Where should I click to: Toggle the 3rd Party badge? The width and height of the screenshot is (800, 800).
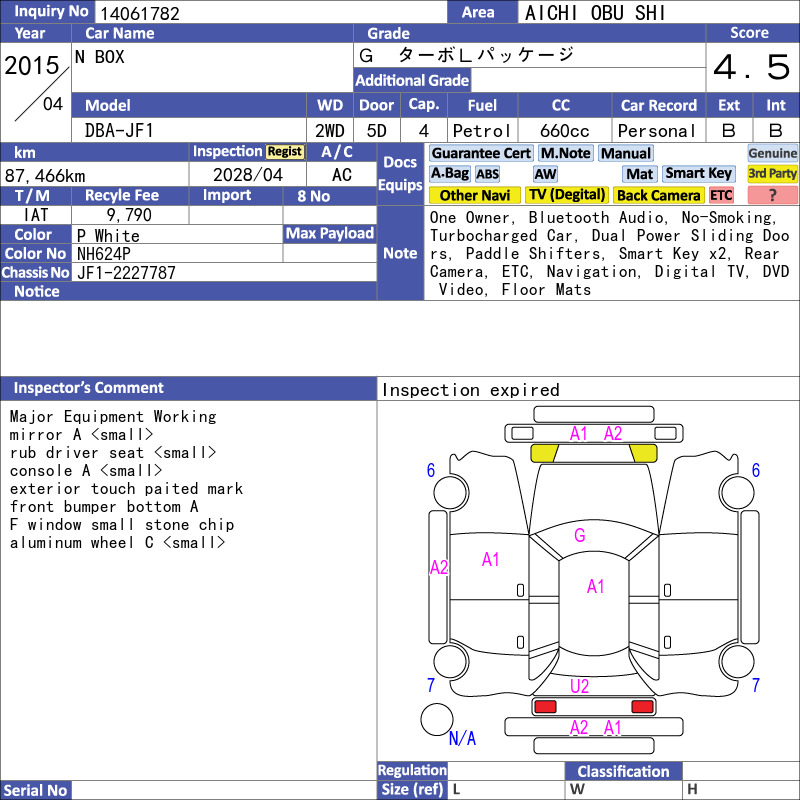click(772, 174)
